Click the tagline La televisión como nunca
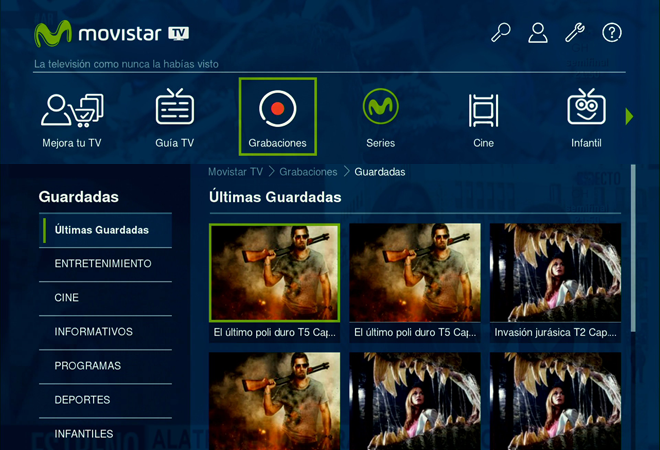This screenshot has height=450, width=660. point(126,64)
